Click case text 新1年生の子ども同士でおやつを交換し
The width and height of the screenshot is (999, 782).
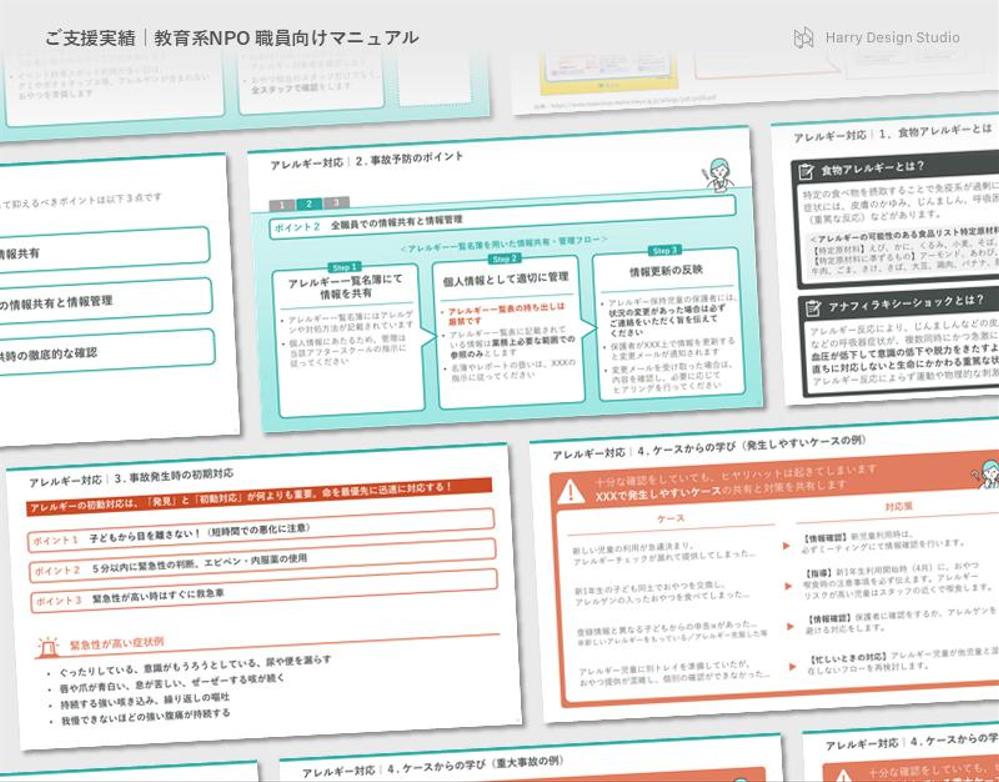tap(661, 594)
